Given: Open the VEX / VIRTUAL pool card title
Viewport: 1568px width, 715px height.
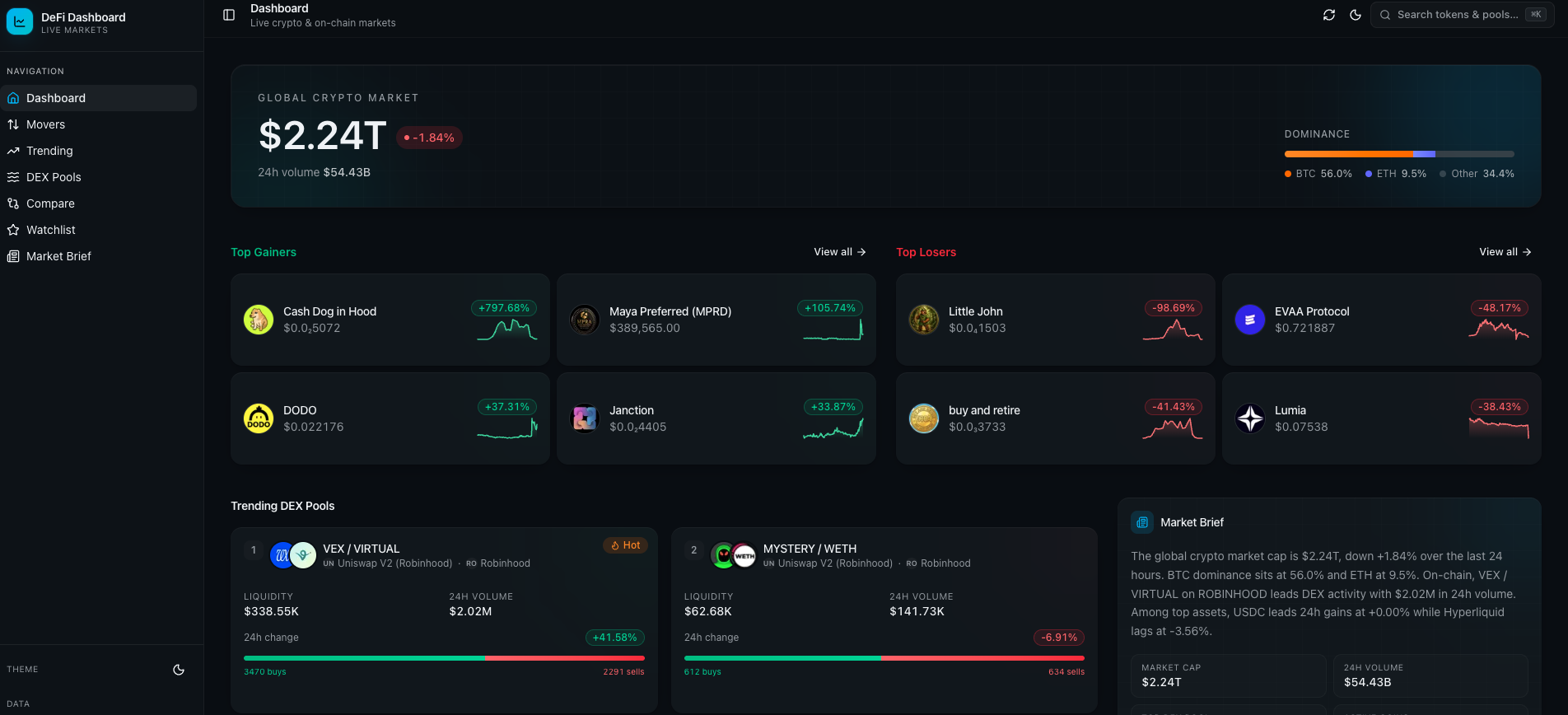Looking at the screenshot, I should [362, 549].
